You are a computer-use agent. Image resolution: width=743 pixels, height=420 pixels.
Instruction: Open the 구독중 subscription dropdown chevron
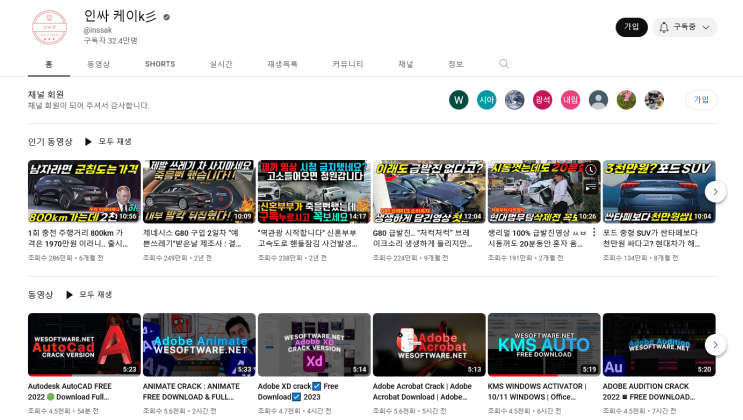[x=706, y=27]
